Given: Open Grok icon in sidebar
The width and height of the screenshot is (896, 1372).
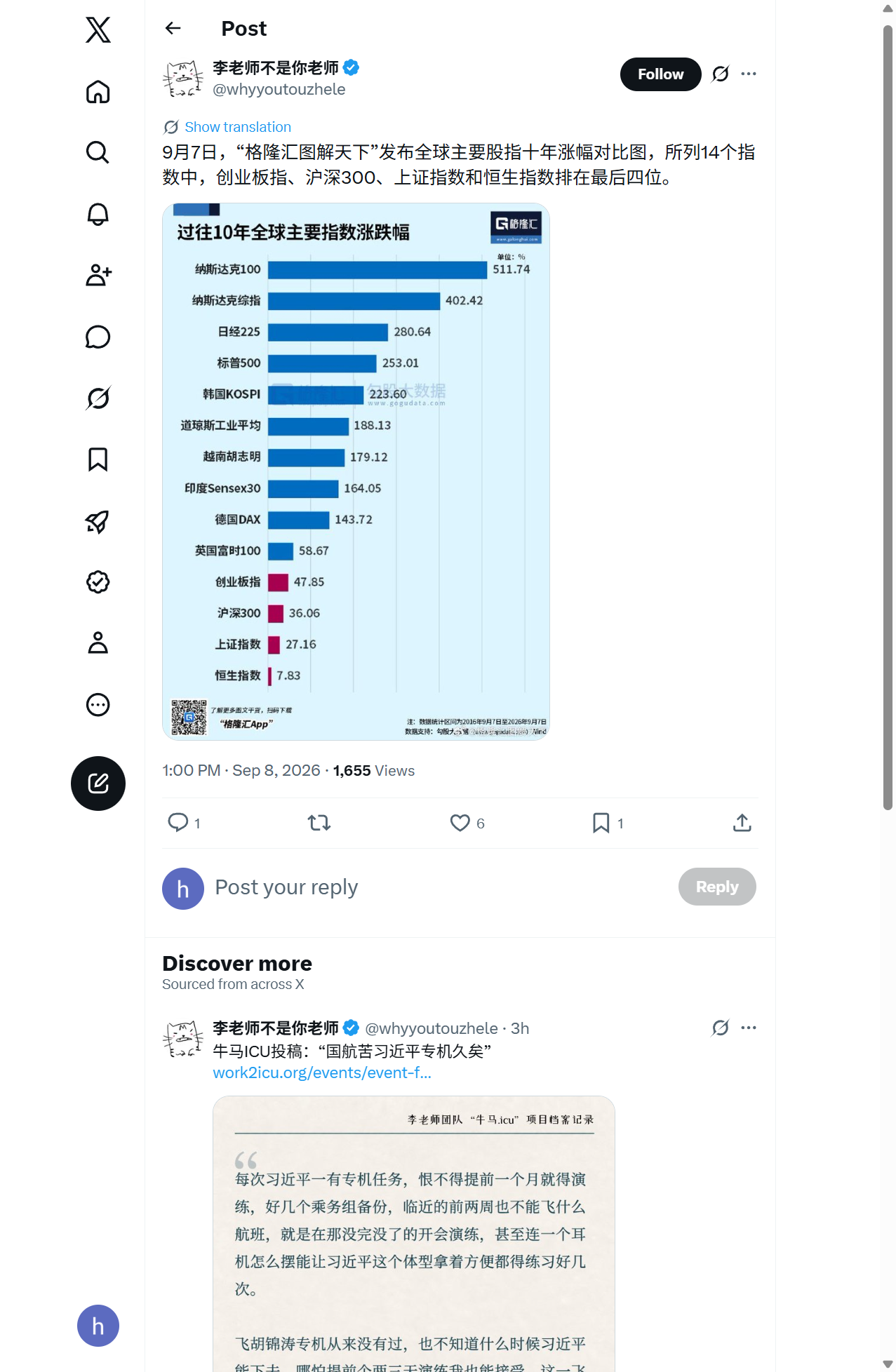Looking at the screenshot, I should pyautogui.click(x=98, y=398).
